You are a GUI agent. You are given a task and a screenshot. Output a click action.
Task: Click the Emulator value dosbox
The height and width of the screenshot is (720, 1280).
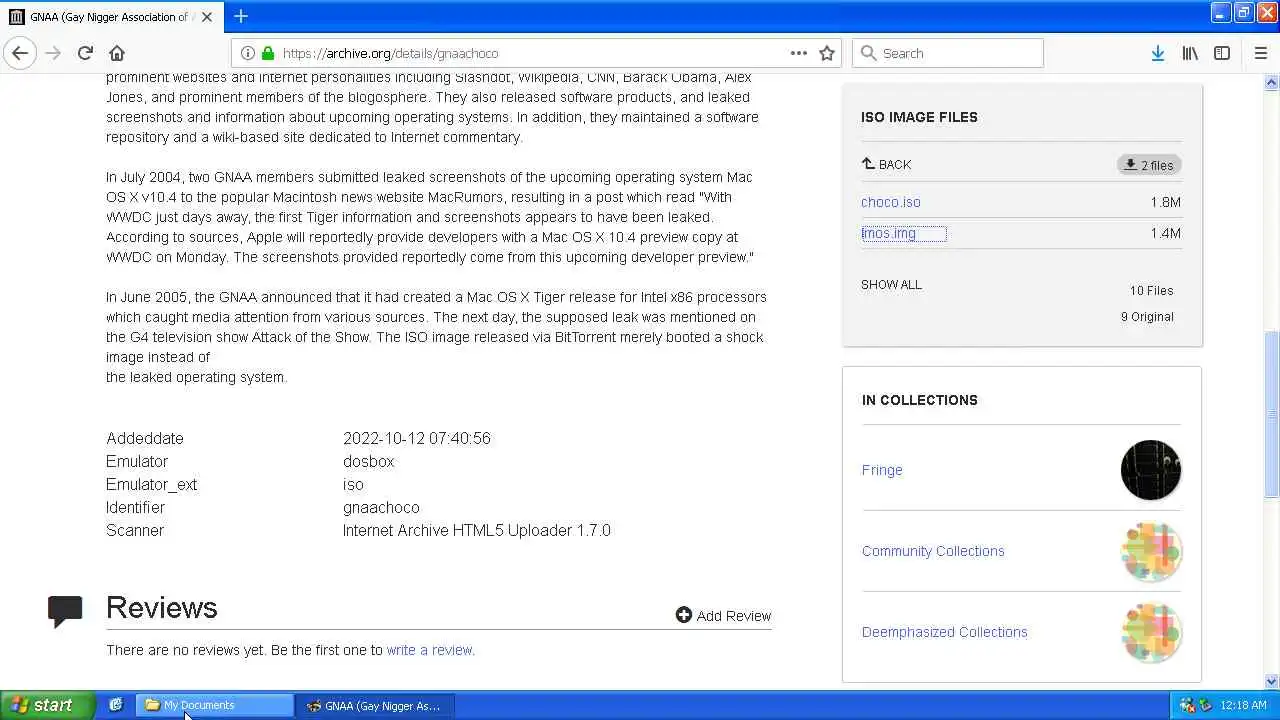coord(369,461)
